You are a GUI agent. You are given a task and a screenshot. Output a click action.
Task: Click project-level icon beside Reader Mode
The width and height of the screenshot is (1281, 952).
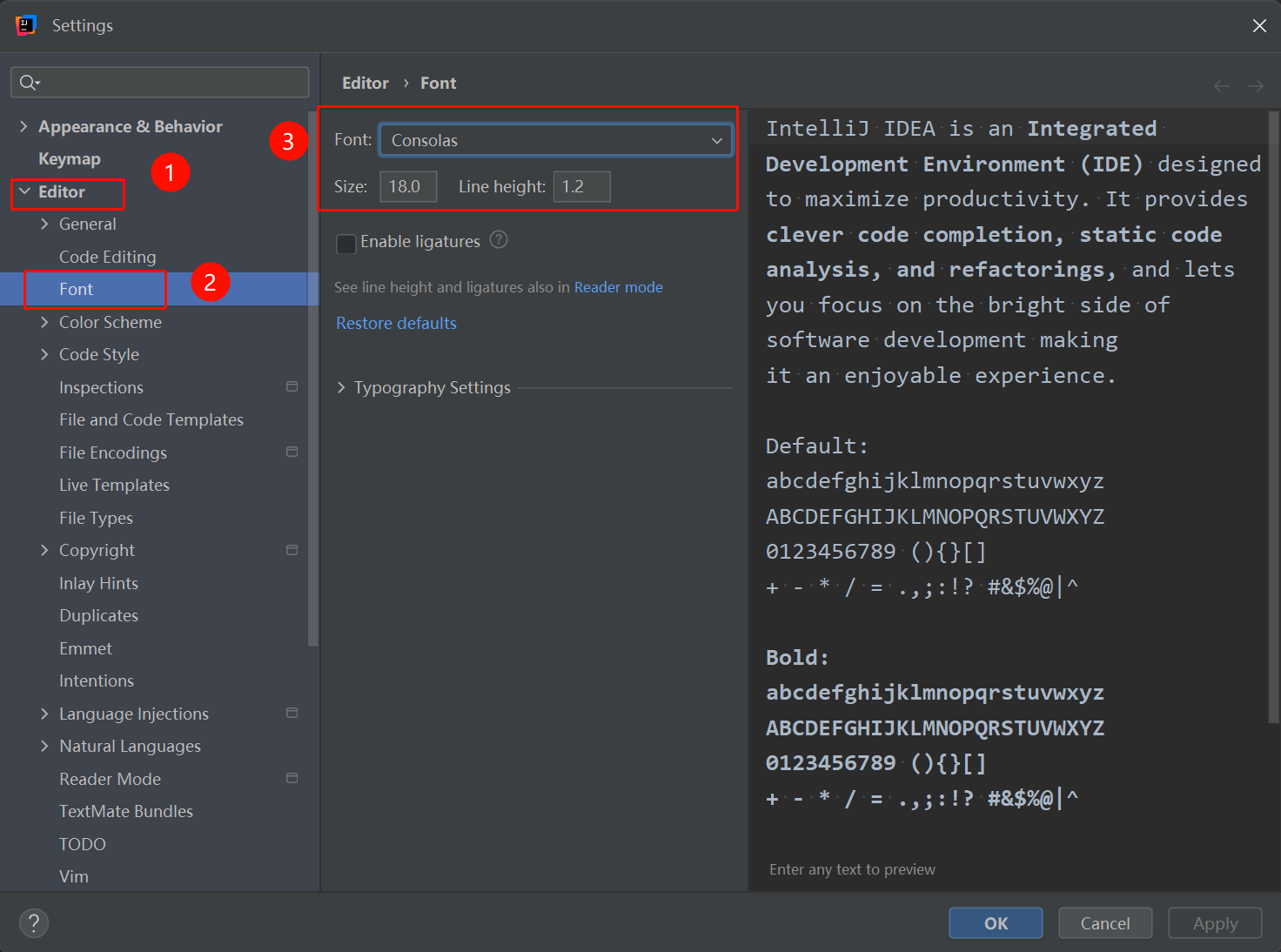pos(292,778)
